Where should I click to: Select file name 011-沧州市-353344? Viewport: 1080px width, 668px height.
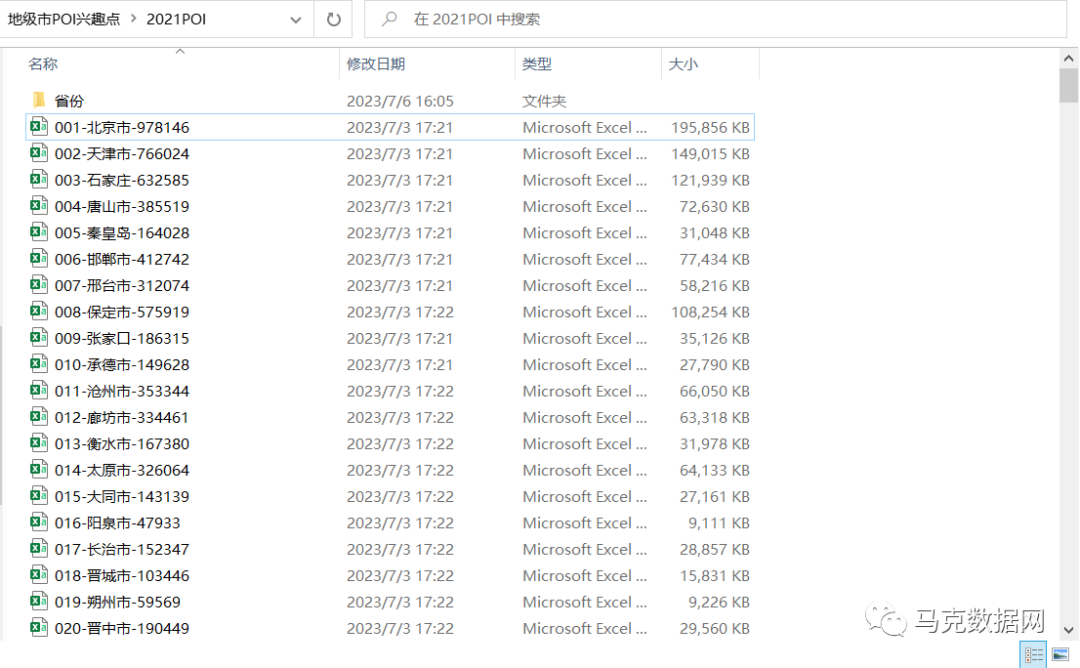pos(122,391)
